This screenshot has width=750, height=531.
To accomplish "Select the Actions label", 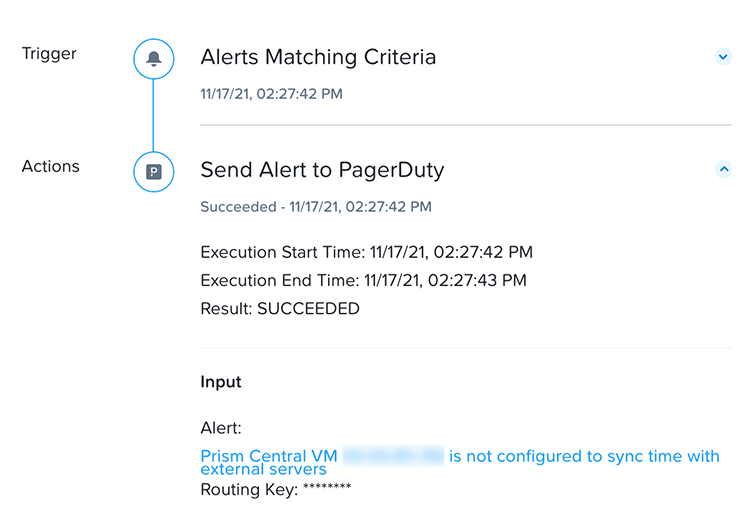I will click(50, 166).
